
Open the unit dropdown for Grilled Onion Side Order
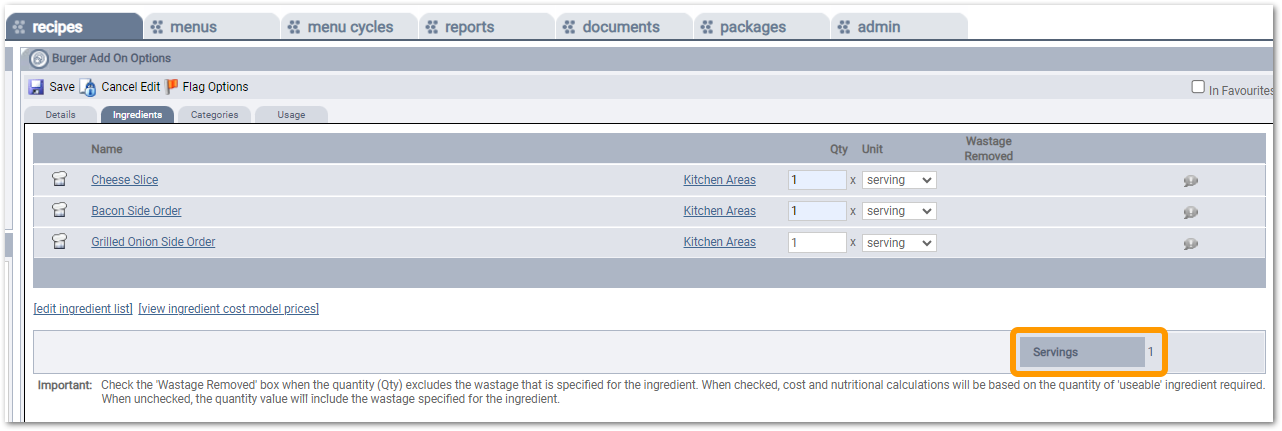click(899, 242)
